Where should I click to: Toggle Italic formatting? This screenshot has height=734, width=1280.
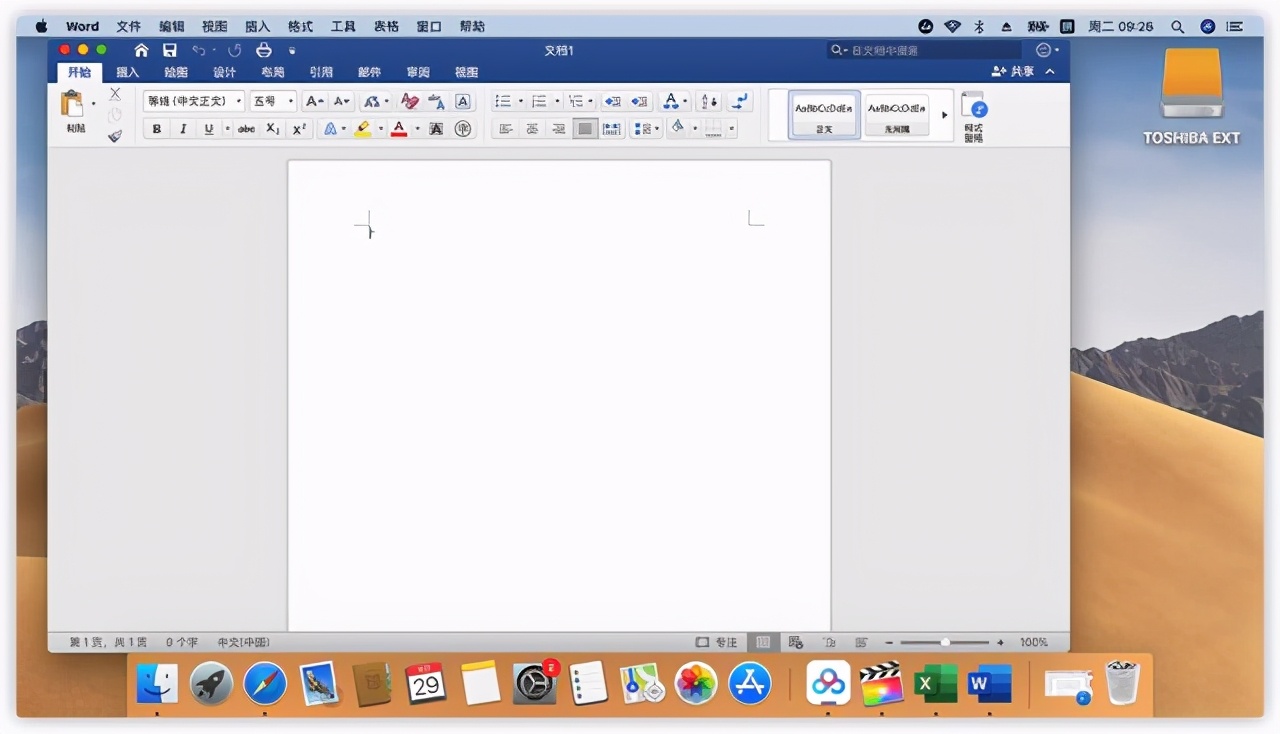point(182,129)
